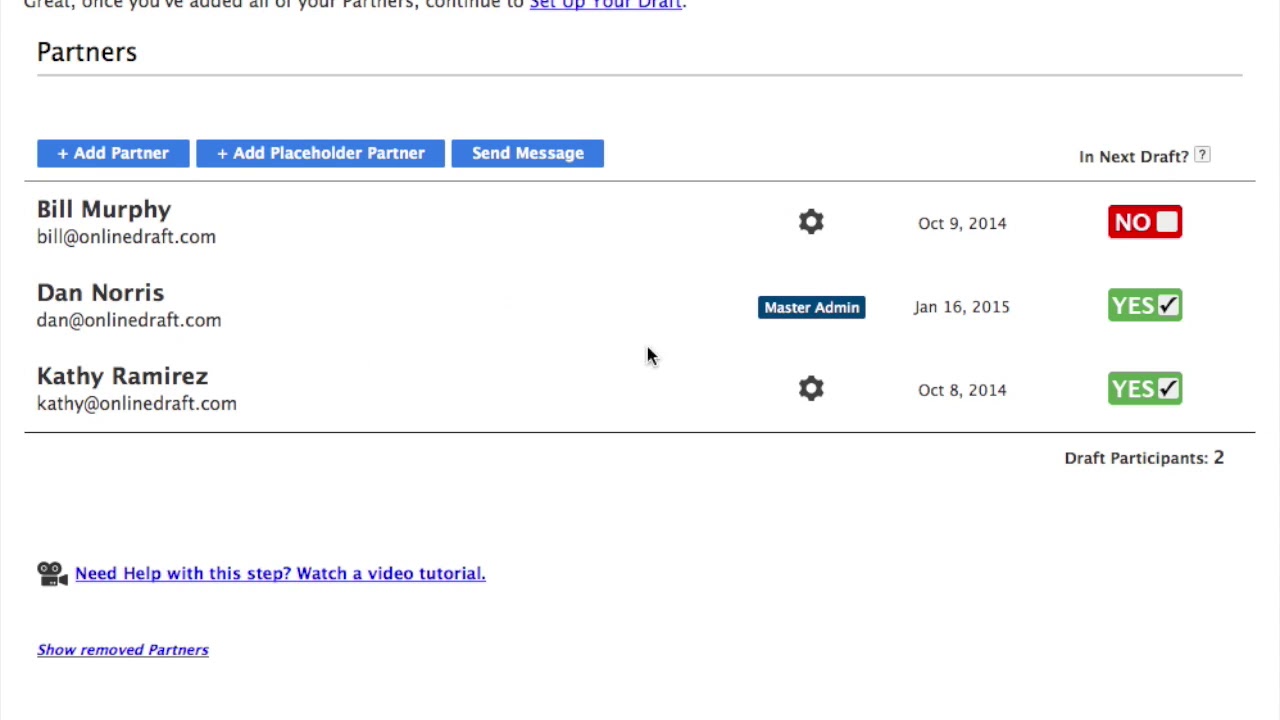Open the Set Up Your Draft link
This screenshot has width=1280, height=720.
point(605,5)
